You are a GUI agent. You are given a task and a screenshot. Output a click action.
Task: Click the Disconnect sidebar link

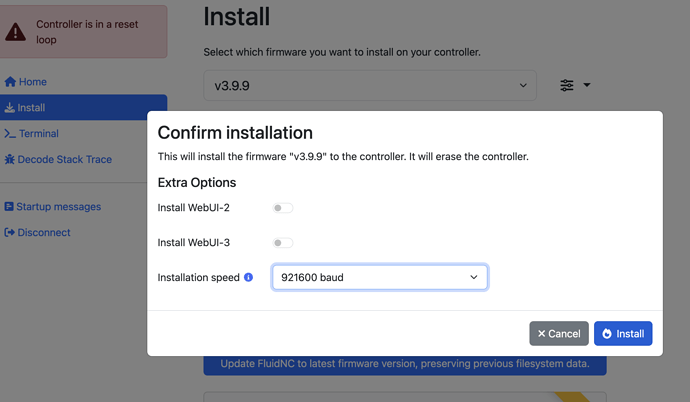tap(44, 233)
